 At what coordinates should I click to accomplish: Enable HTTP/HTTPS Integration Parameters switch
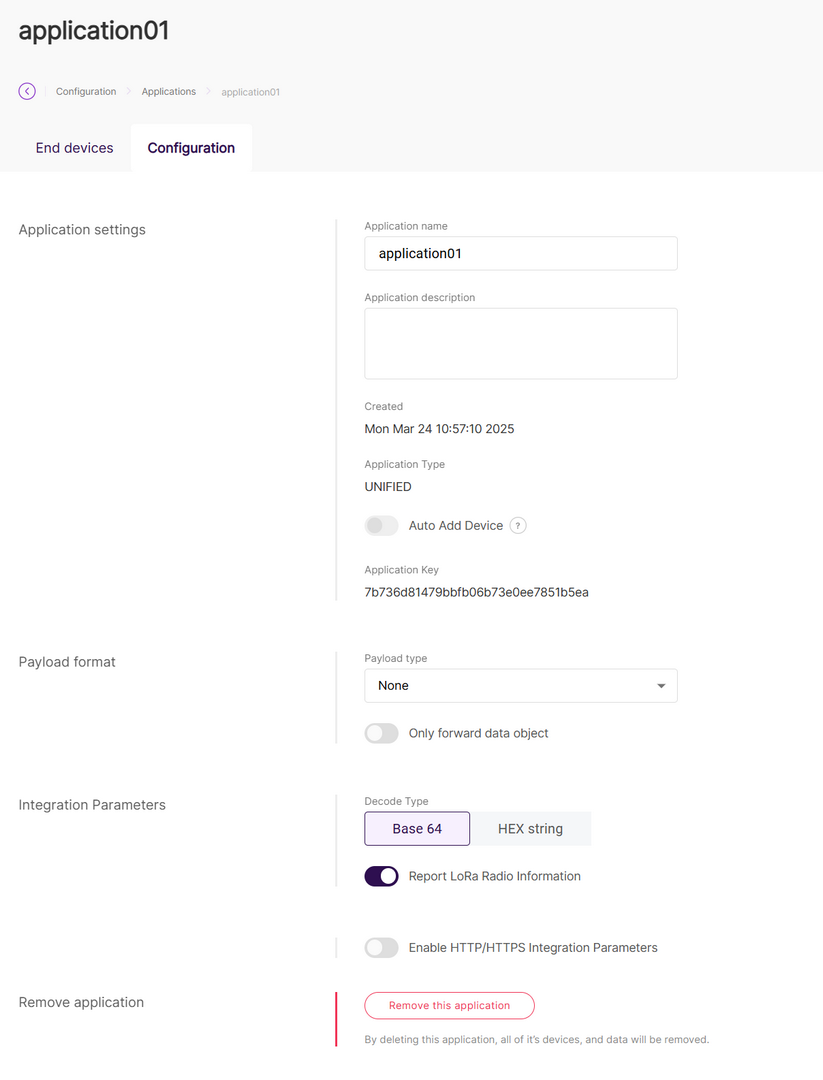coord(382,948)
